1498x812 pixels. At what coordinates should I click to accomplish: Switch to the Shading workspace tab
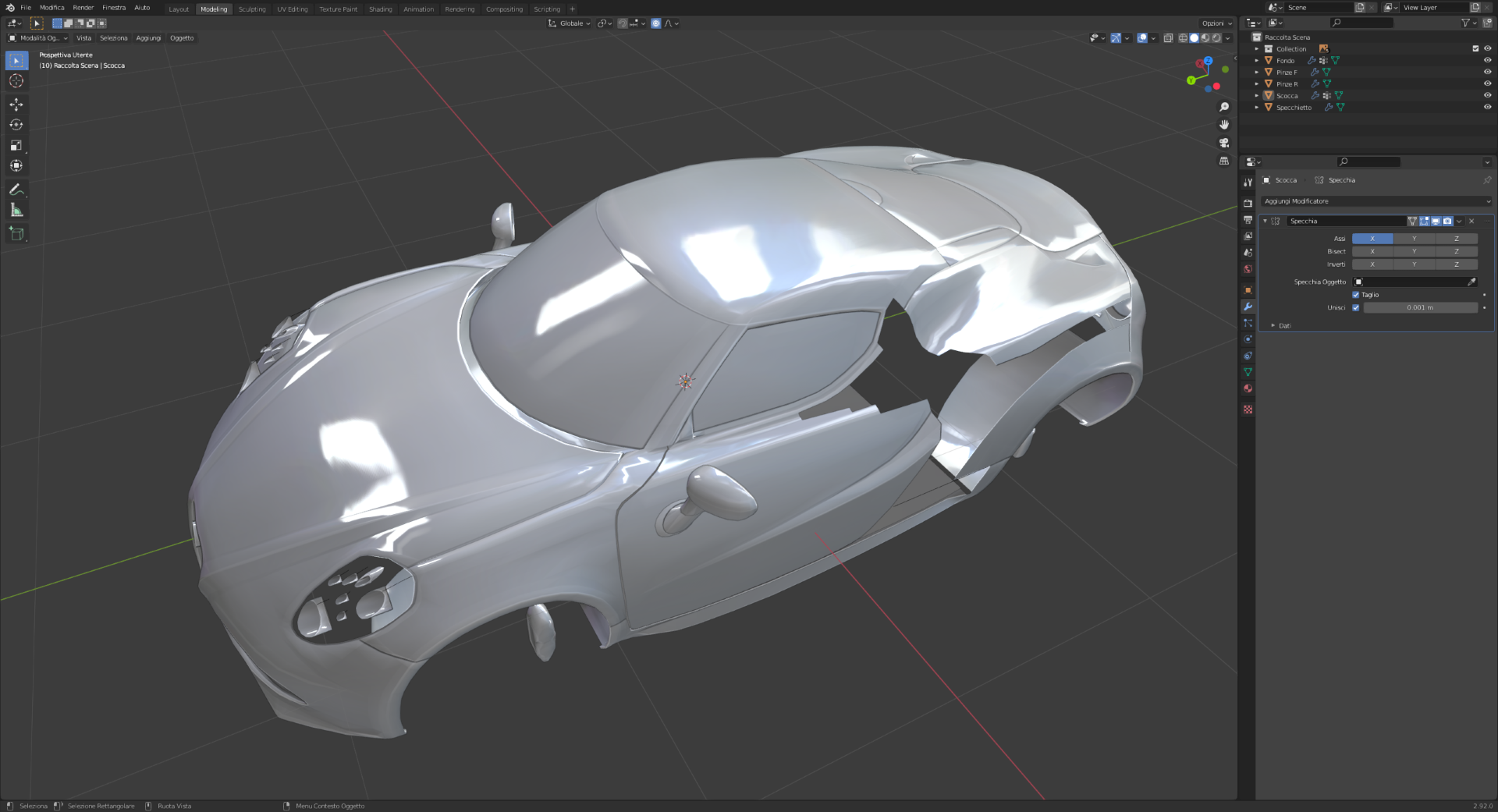381,9
